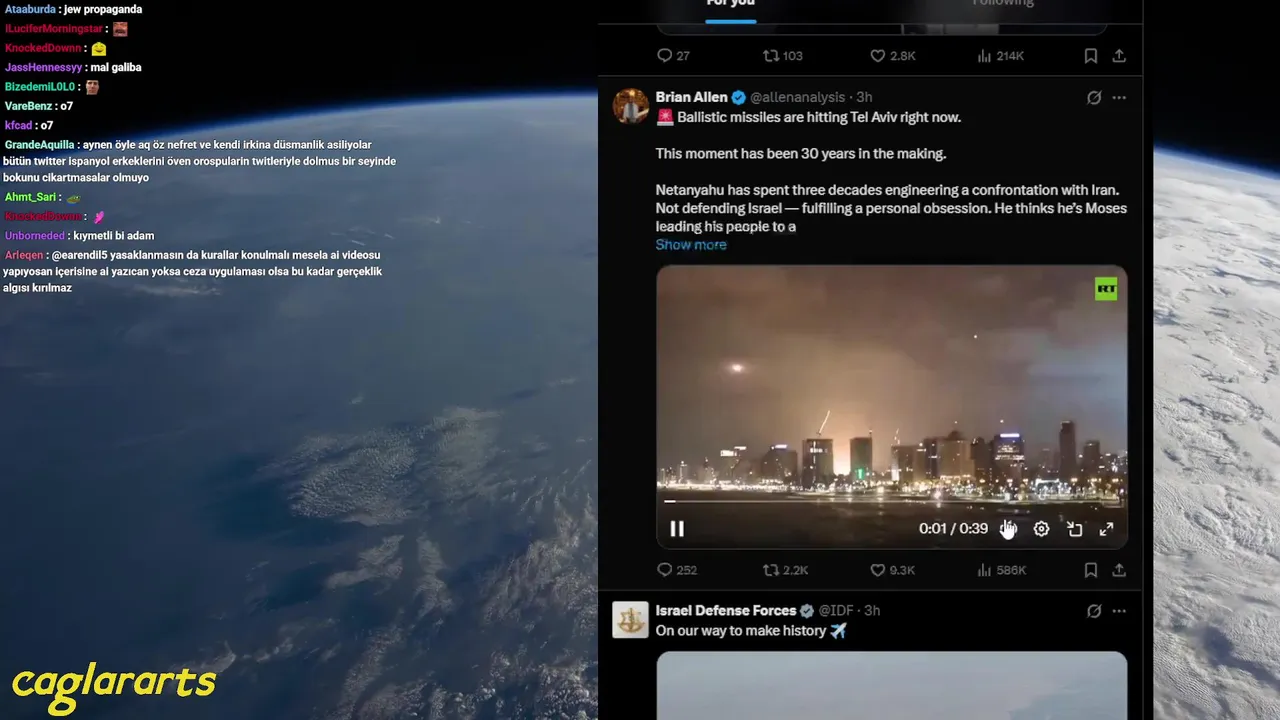The image size is (1280, 720).
Task: Click chat username VareBenz
Action: click(x=28, y=106)
